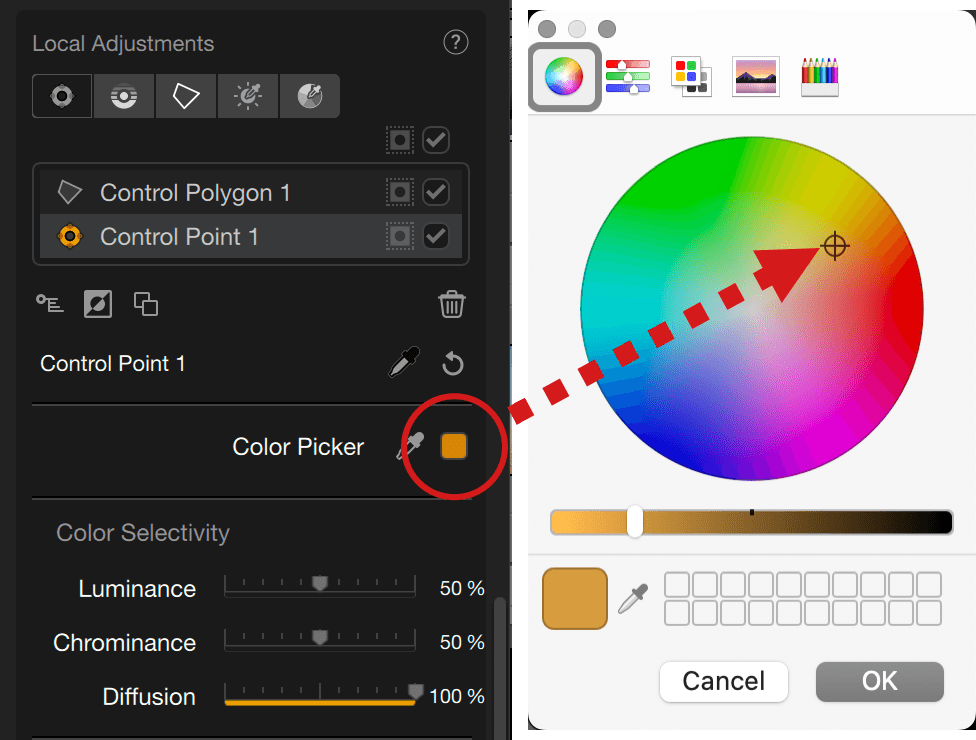Screen dimensions: 976x740
Task: Open Local Adjustments help icon
Action: pos(456,42)
